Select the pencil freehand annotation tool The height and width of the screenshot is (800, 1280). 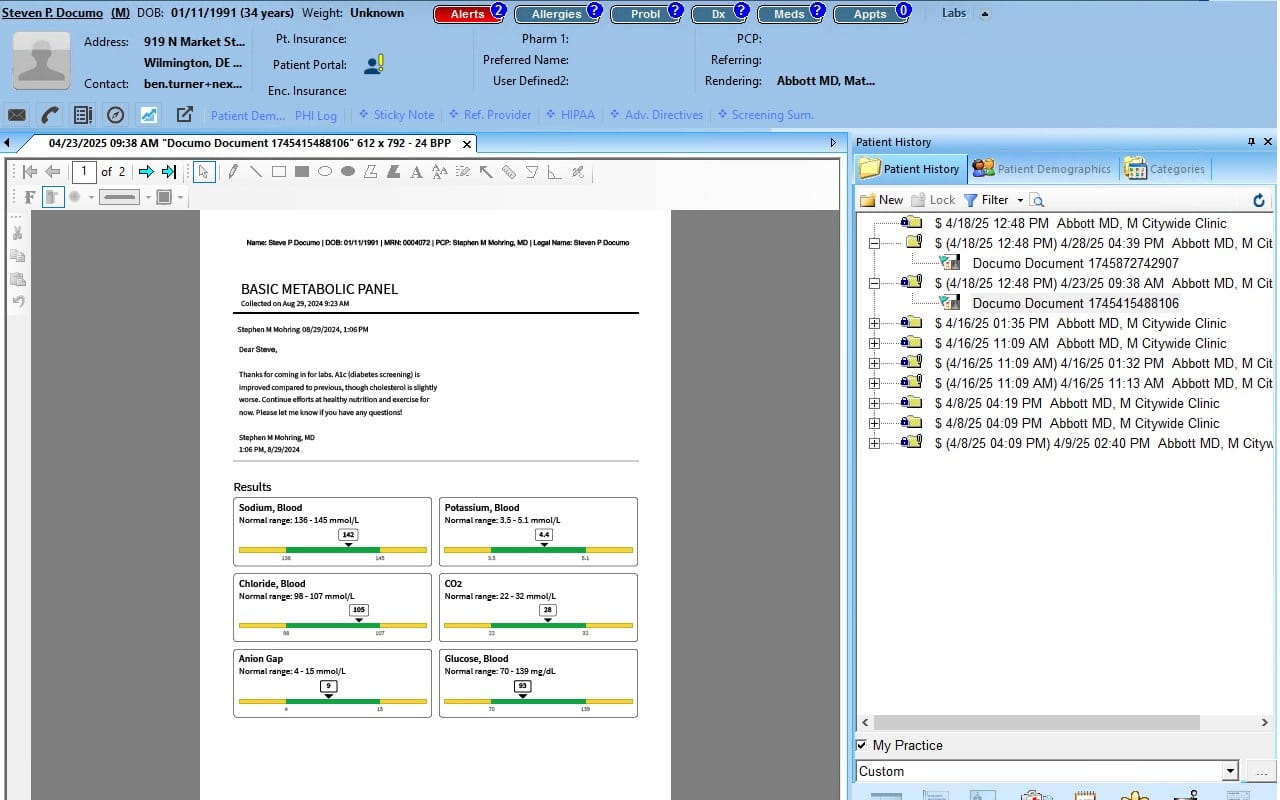(233, 172)
